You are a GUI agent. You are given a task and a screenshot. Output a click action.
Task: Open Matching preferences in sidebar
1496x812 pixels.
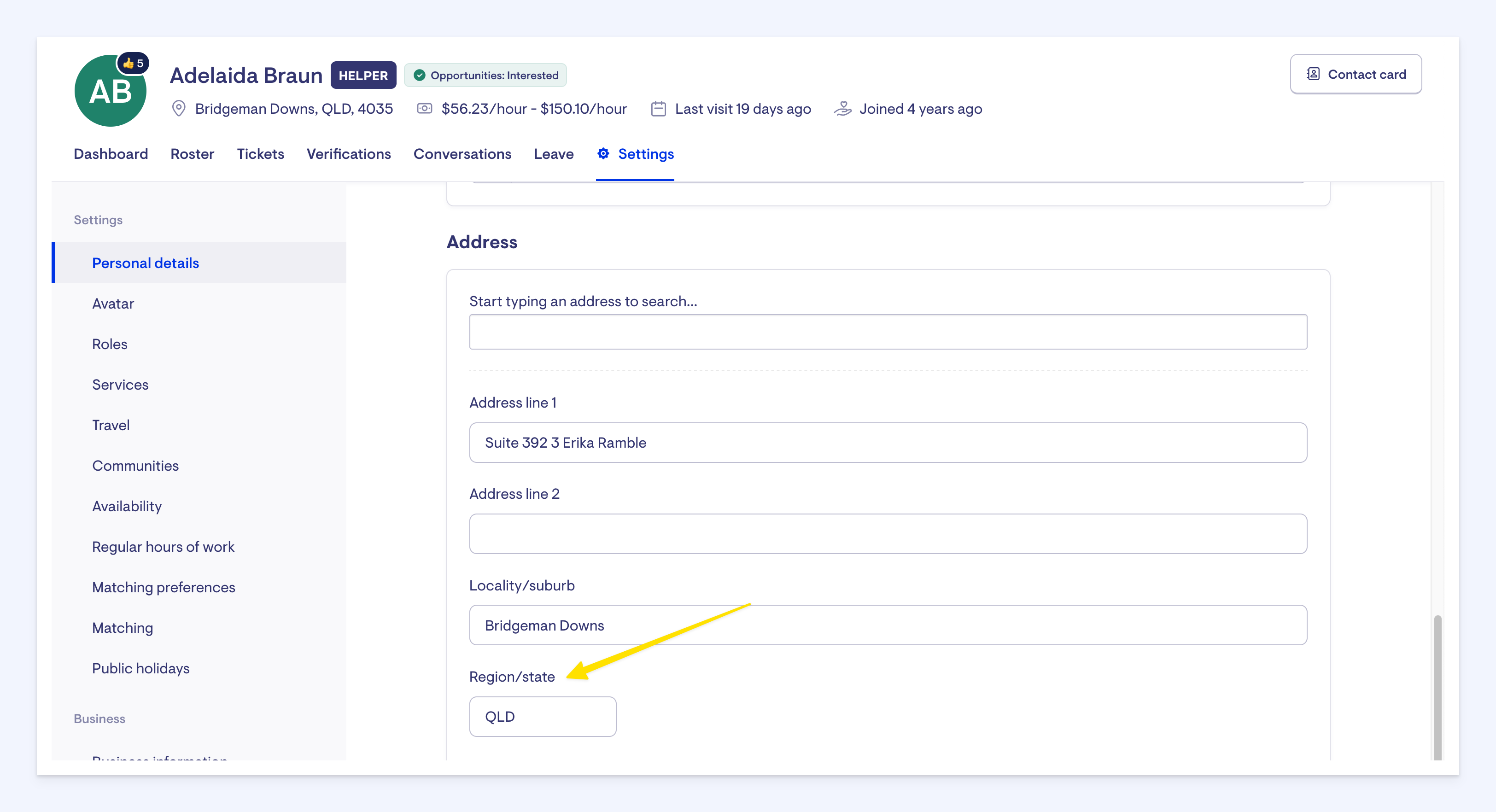(x=163, y=587)
